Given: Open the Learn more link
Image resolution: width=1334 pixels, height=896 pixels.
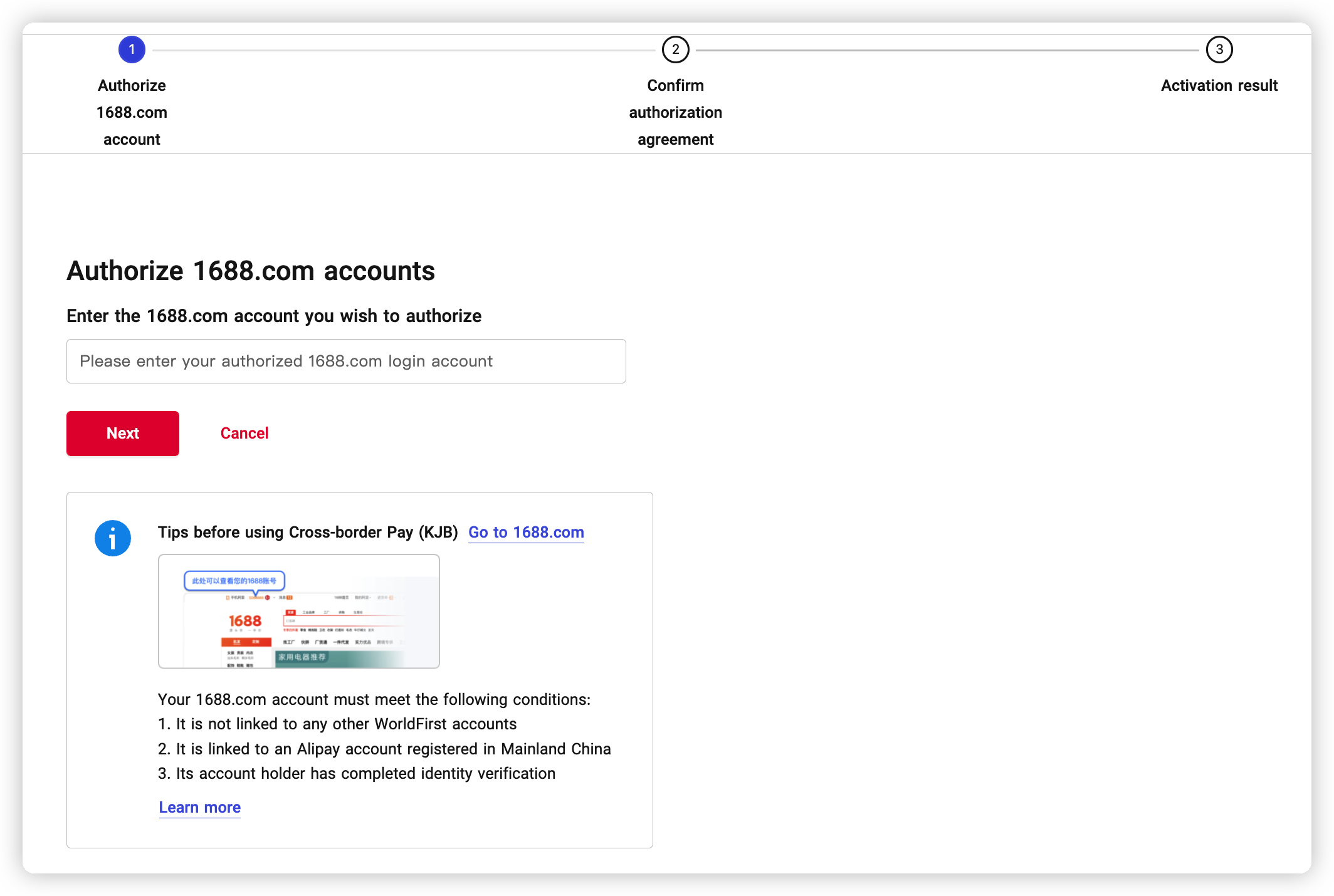Looking at the screenshot, I should [x=199, y=808].
